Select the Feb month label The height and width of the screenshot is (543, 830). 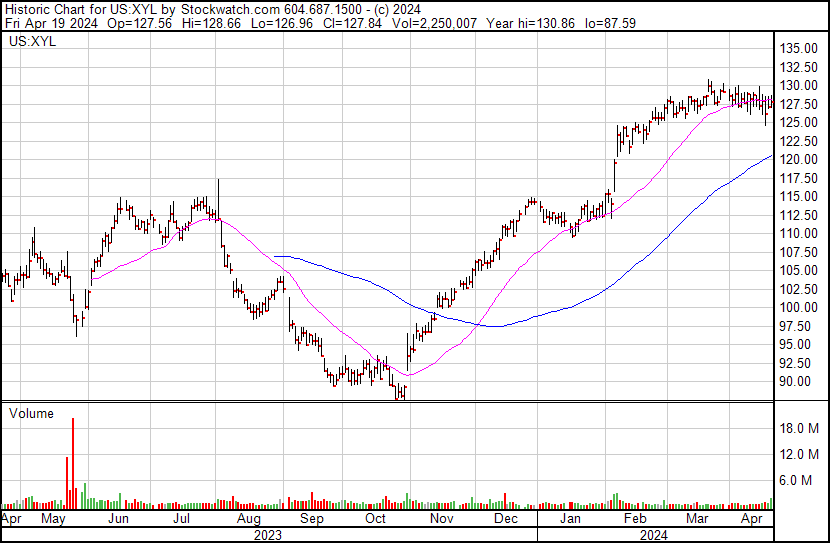[x=635, y=518]
